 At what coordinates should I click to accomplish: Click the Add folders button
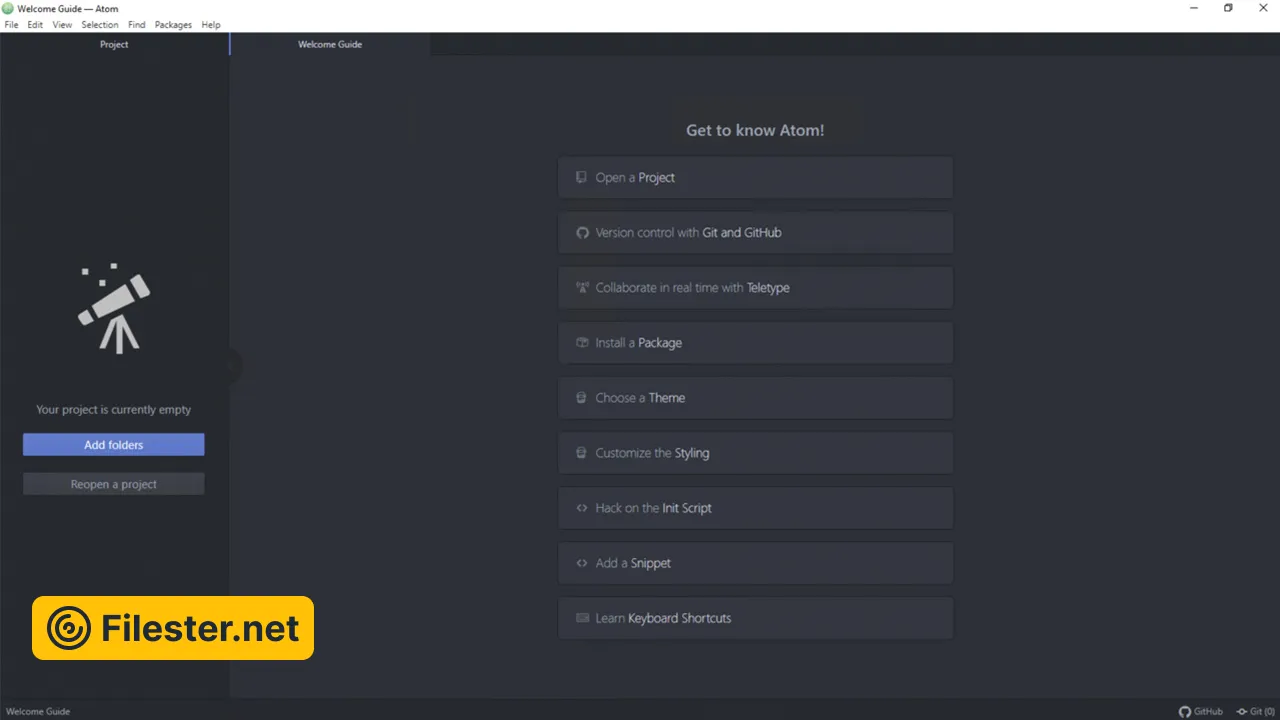[114, 445]
